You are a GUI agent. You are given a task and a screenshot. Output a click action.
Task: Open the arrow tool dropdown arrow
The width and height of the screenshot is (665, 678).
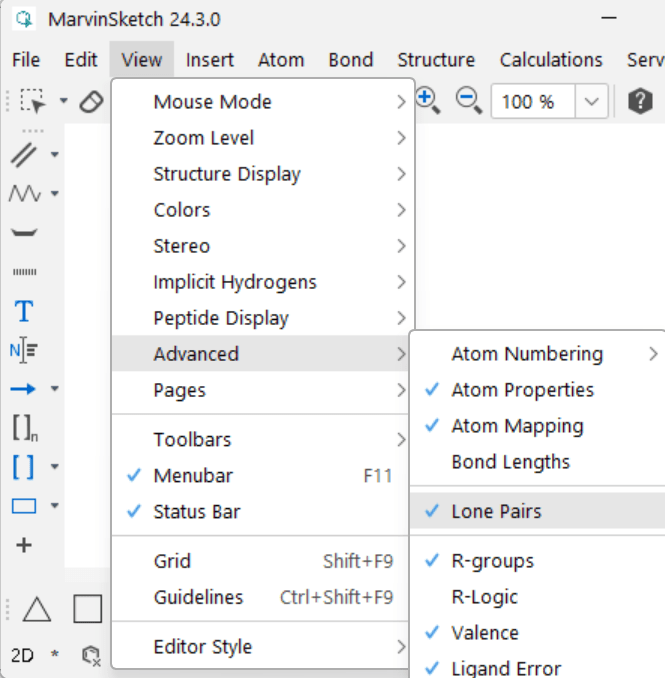pyautogui.click(x=55, y=388)
